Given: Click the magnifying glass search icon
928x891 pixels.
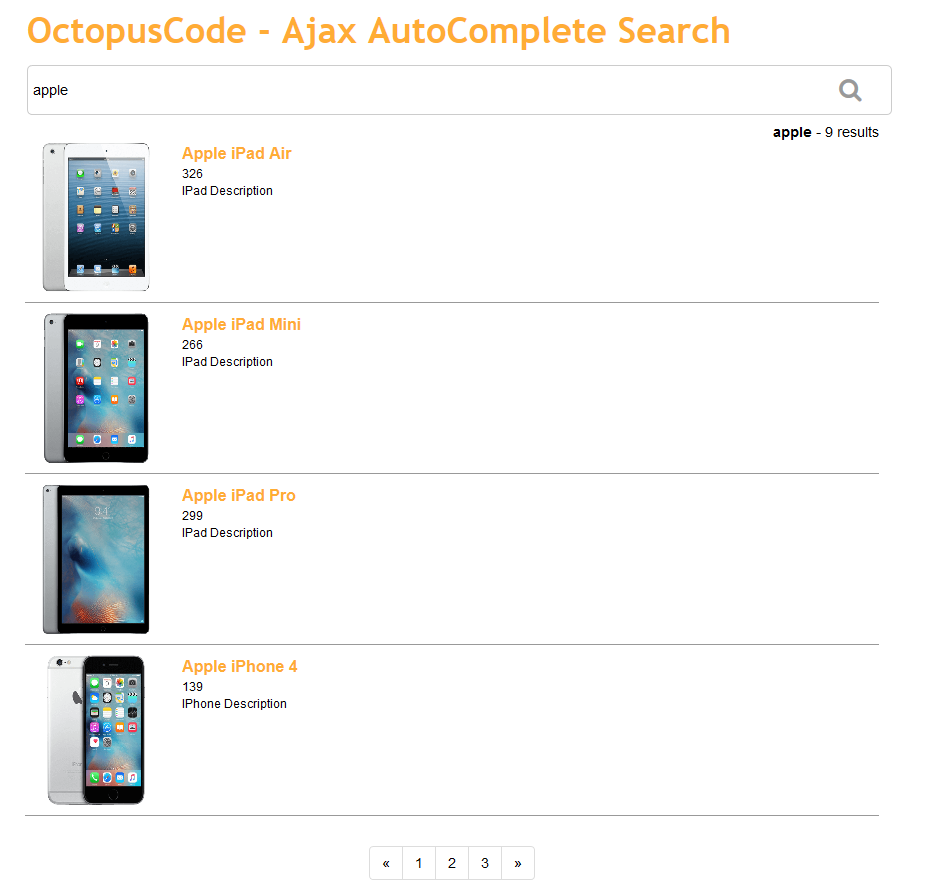Looking at the screenshot, I should click(850, 90).
